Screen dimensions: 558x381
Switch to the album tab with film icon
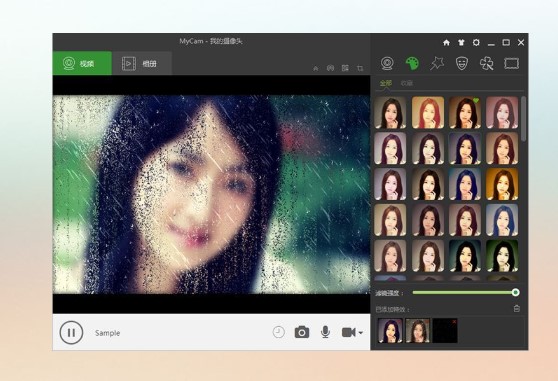(142, 64)
